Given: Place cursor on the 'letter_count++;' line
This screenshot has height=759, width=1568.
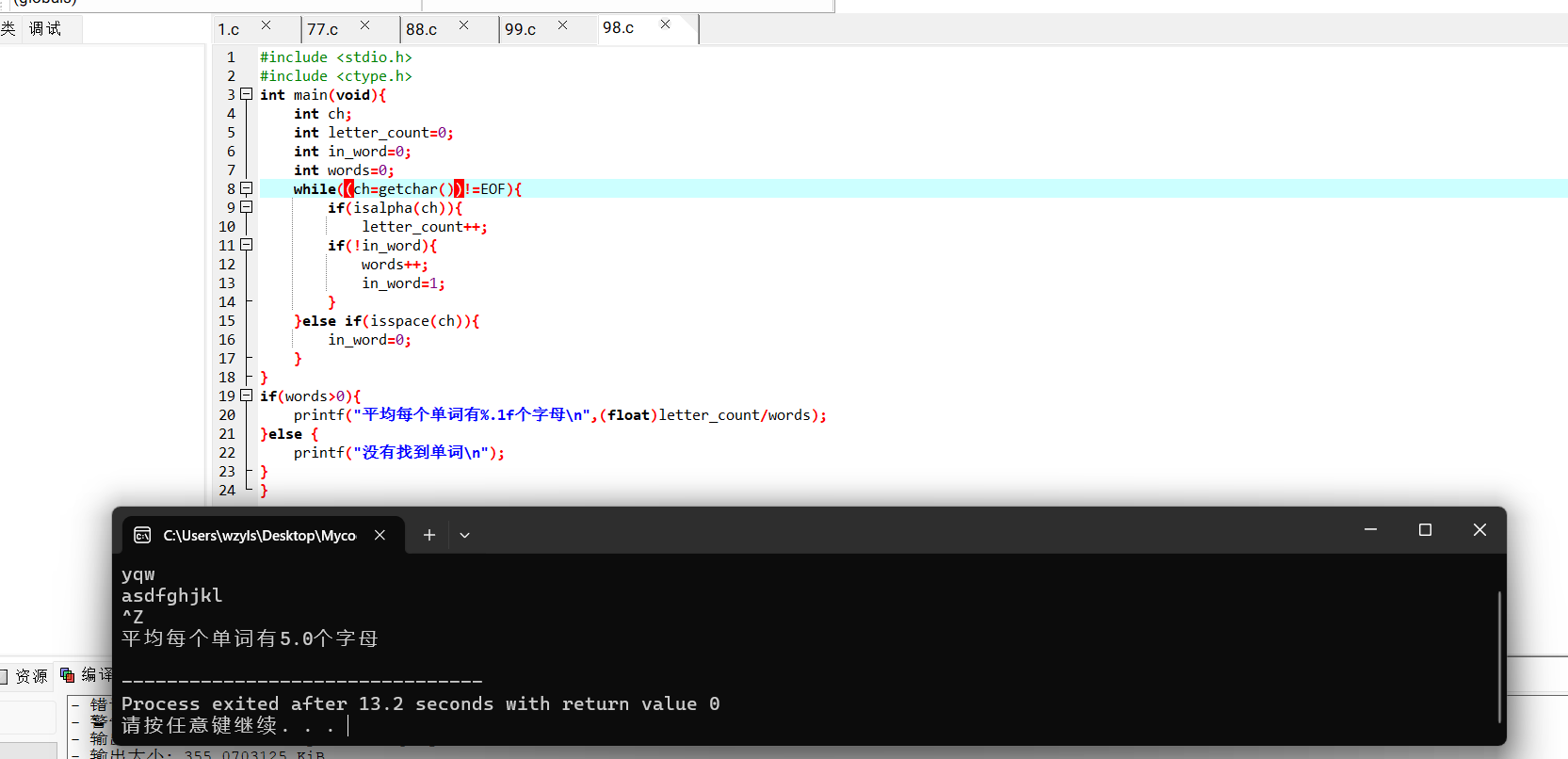Looking at the screenshot, I should click(x=425, y=226).
